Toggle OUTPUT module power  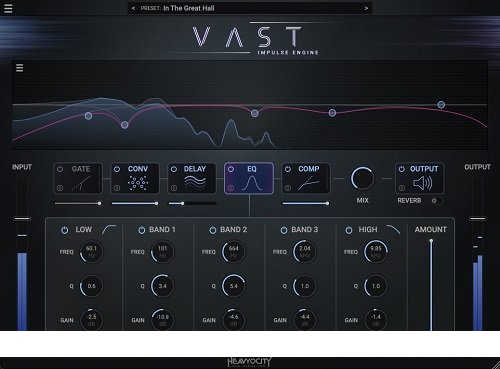pyautogui.click(x=402, y=169)
